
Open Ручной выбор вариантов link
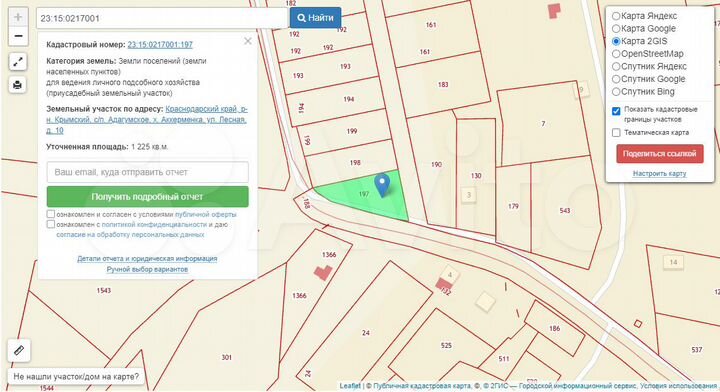[x=147, y=269]
